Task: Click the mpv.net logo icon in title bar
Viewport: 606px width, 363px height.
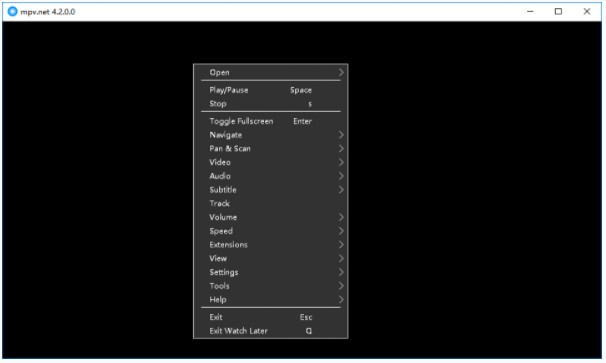Action: [12, 11]
